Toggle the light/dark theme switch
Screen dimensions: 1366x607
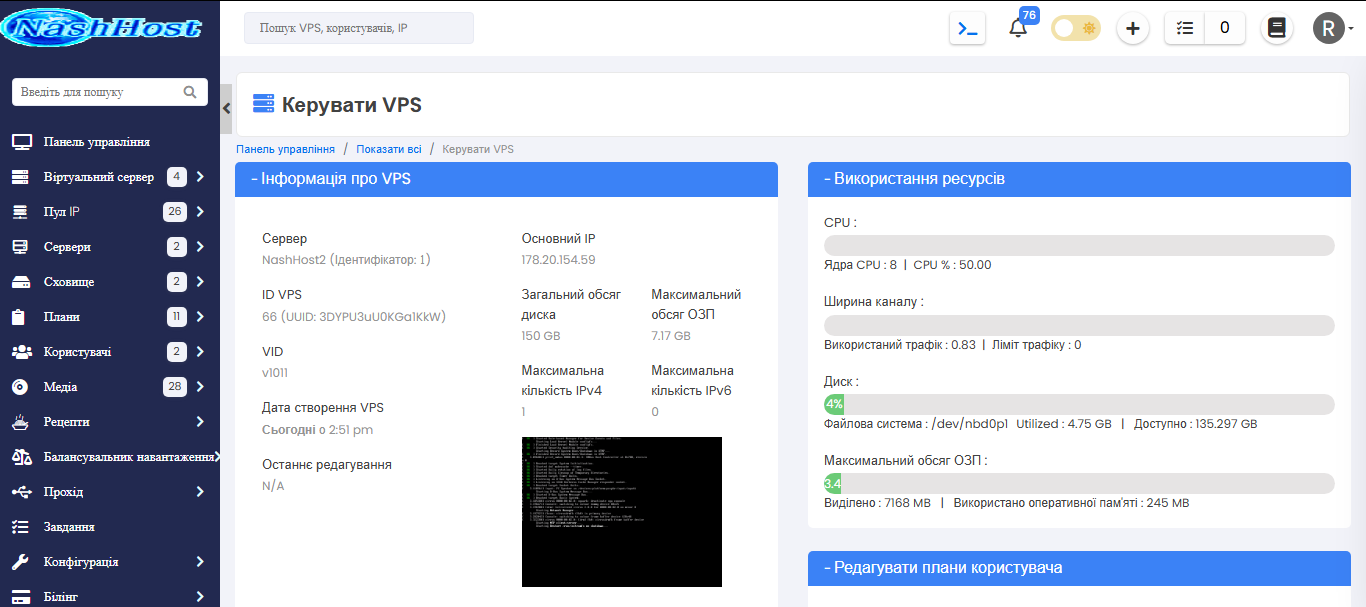[x=1074, y=28]
